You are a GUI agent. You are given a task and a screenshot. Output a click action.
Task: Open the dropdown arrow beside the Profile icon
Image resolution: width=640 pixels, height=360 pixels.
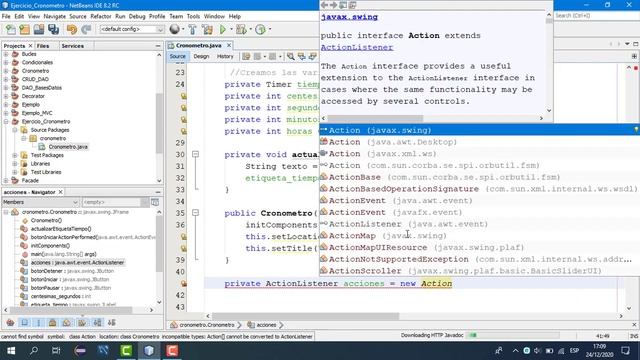click(269, 29)
